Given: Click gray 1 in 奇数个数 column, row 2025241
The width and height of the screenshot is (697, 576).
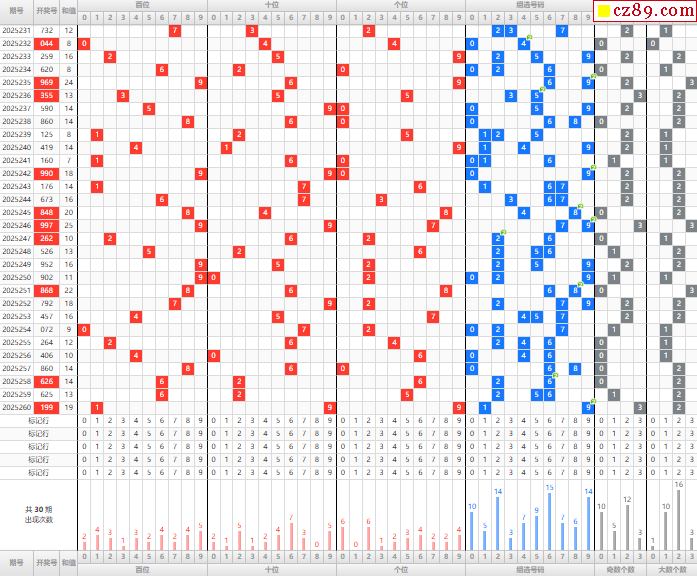Looking at the screenshot, I should tap(614, 160).
